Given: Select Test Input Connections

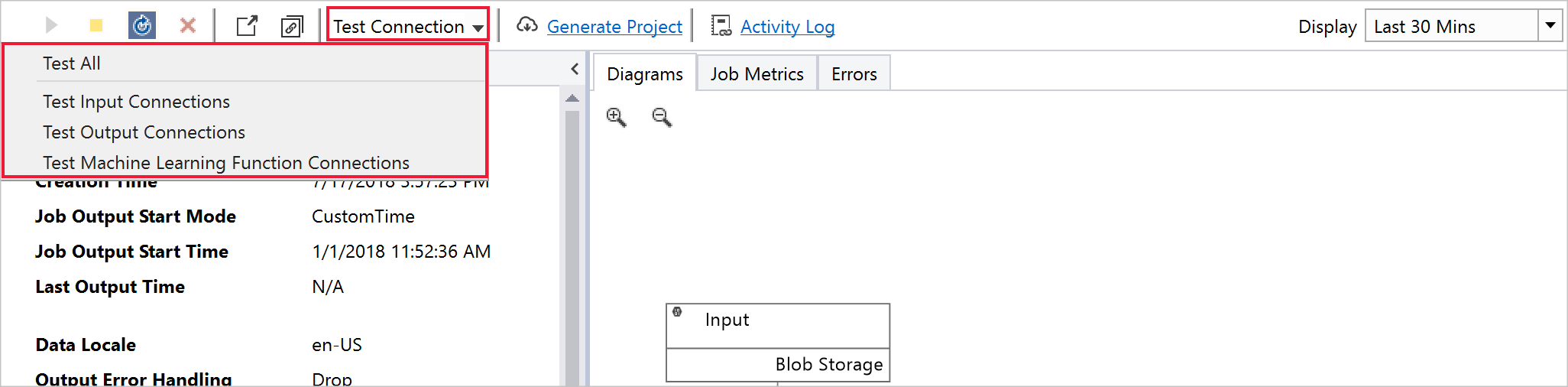Looking at the screenshot, I should 136,102.
